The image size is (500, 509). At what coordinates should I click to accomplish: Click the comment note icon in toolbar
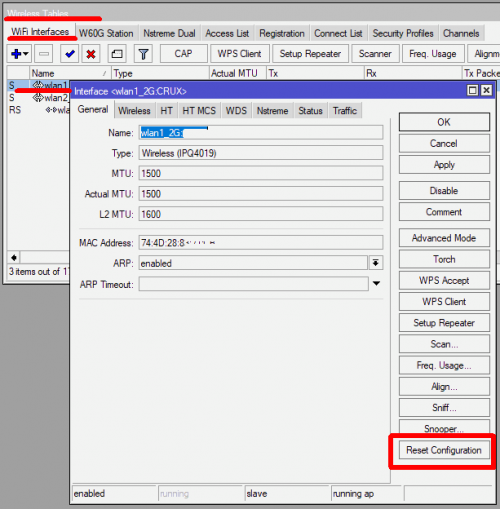(117, 54)
